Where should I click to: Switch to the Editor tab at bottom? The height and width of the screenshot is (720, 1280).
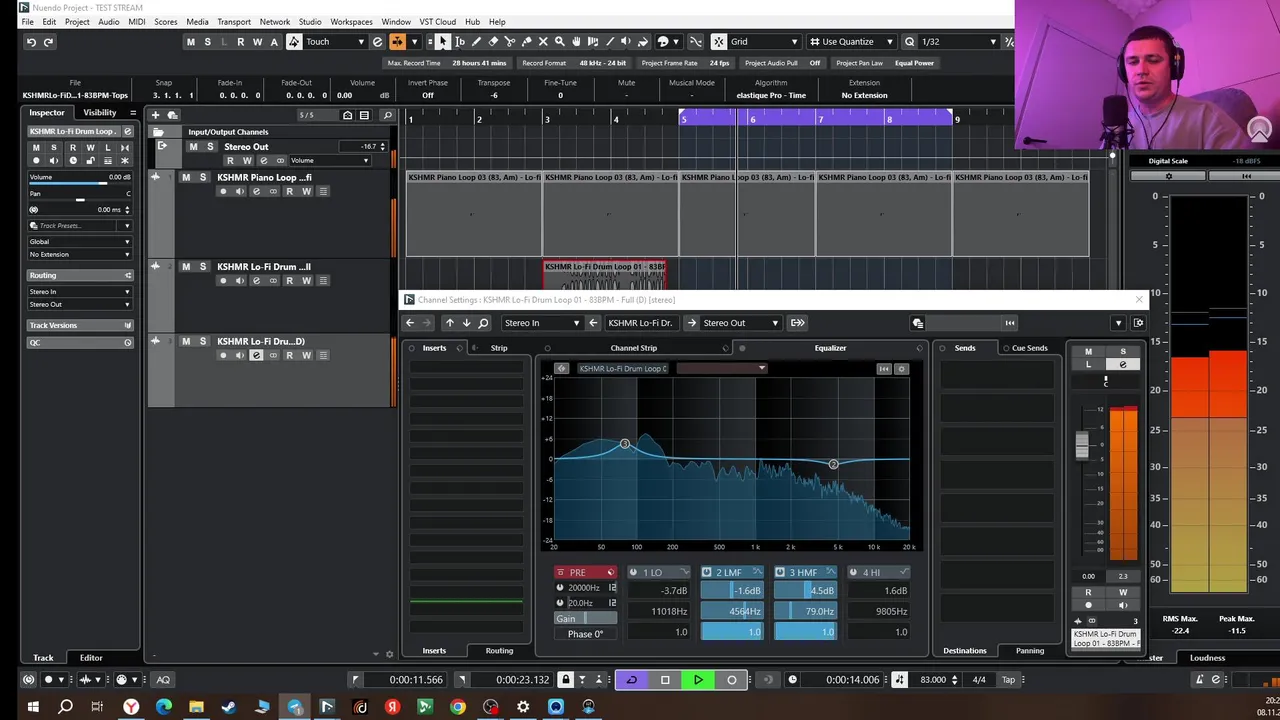(91, 658)
